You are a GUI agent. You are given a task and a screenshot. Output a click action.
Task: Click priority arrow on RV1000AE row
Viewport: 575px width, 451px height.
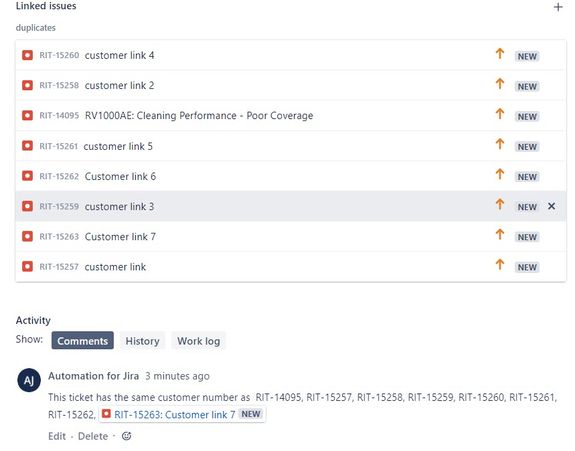pyautogui.click(x=500, y=114)
